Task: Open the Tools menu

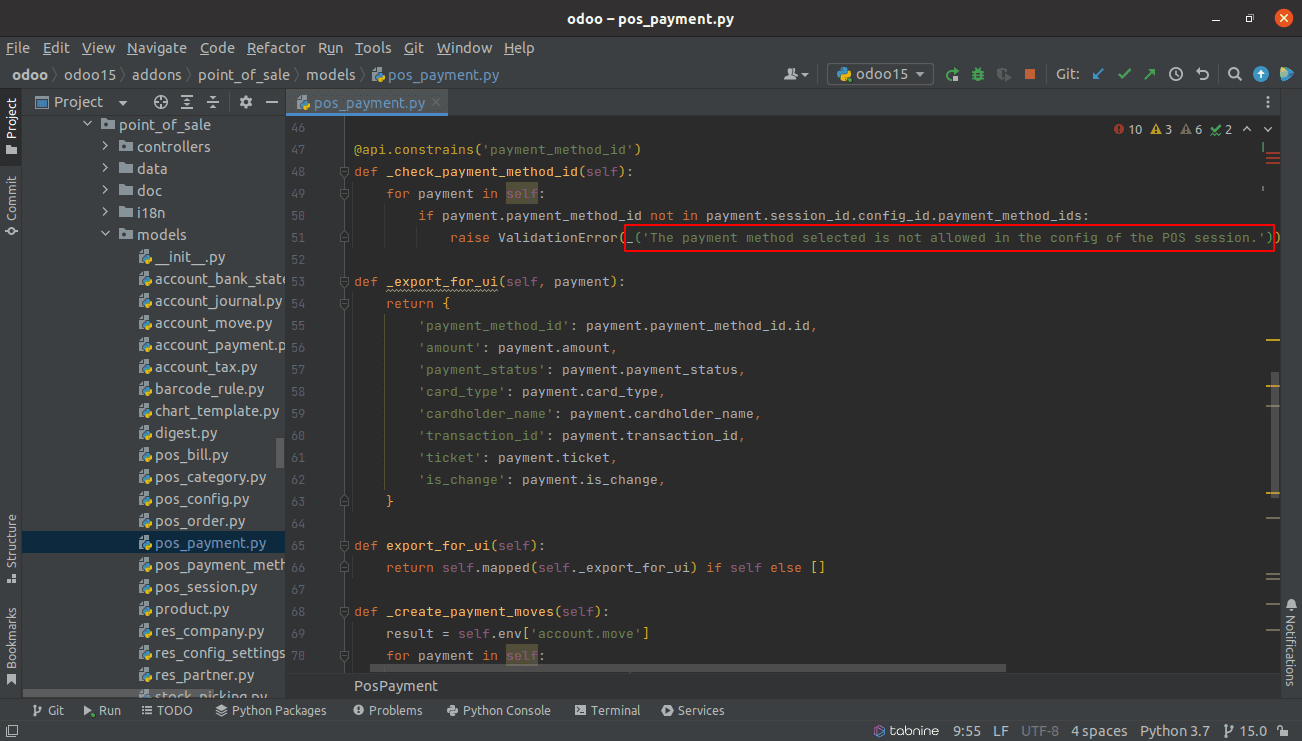Action: (373, 48)
